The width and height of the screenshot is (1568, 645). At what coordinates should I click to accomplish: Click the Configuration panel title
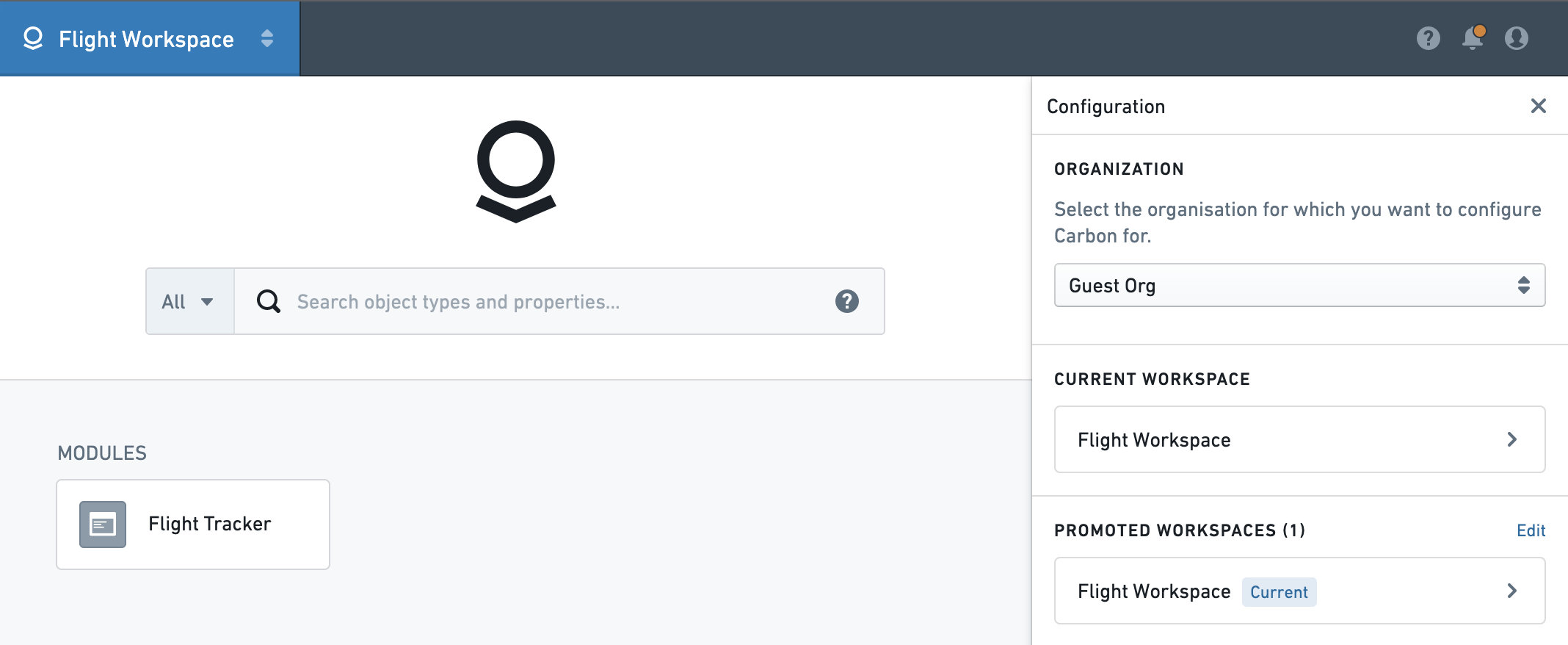click(1106, 107)
